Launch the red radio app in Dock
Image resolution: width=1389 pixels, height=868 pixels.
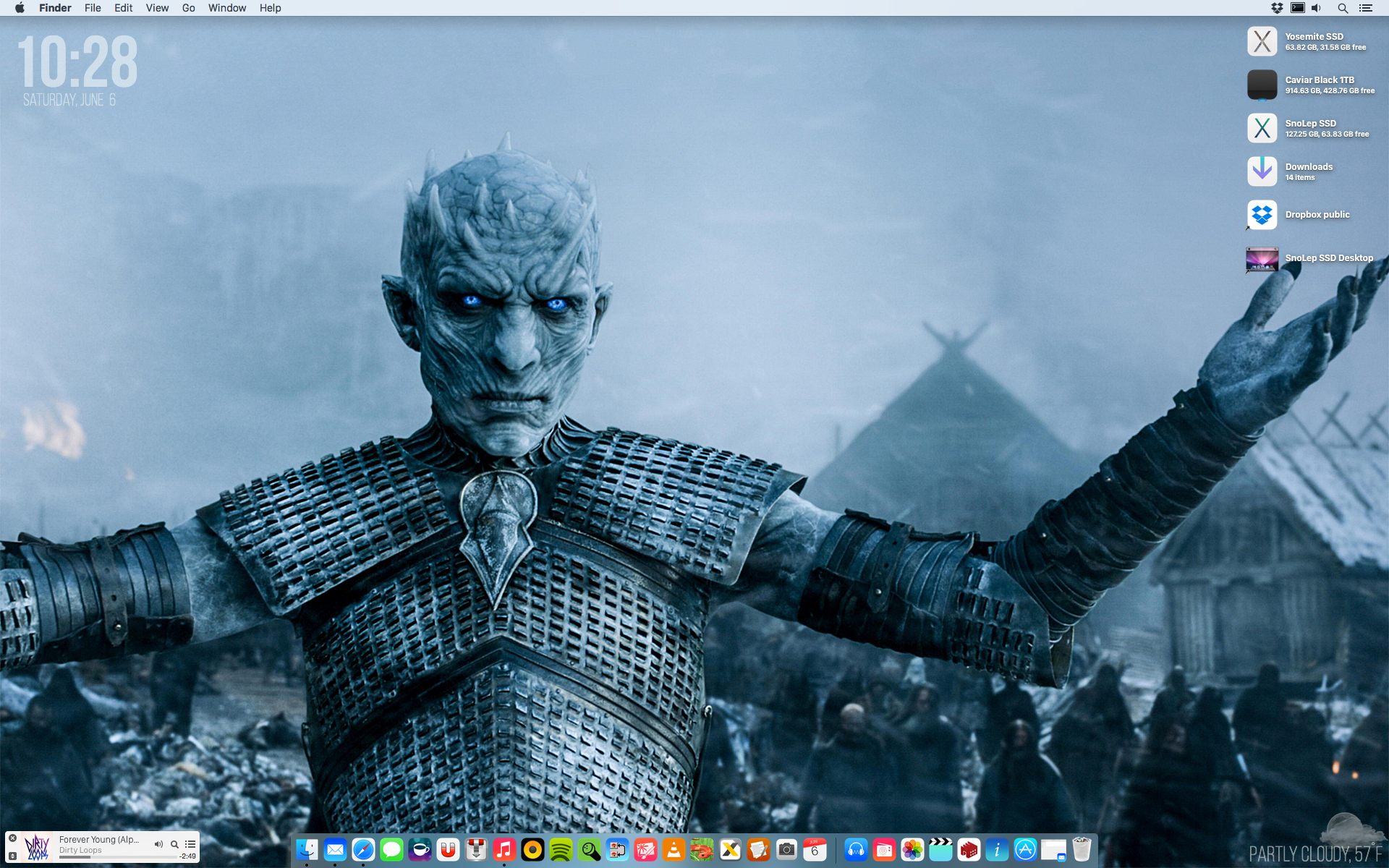[884, 849]
